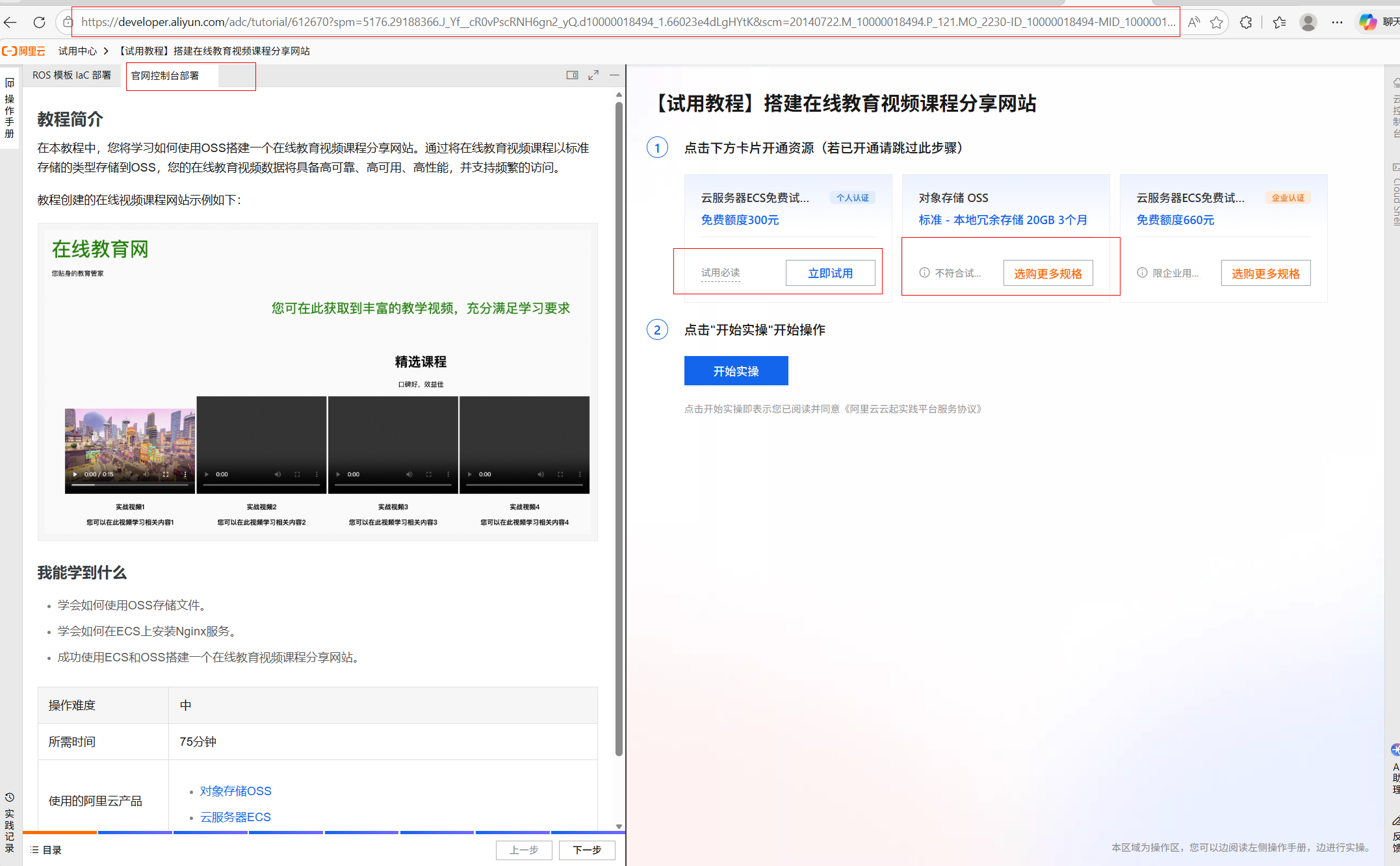Collapse the manual panel with the minimize dash
Image resolution: width=1400 pixels, height=866 pixels.
[614, 75]
